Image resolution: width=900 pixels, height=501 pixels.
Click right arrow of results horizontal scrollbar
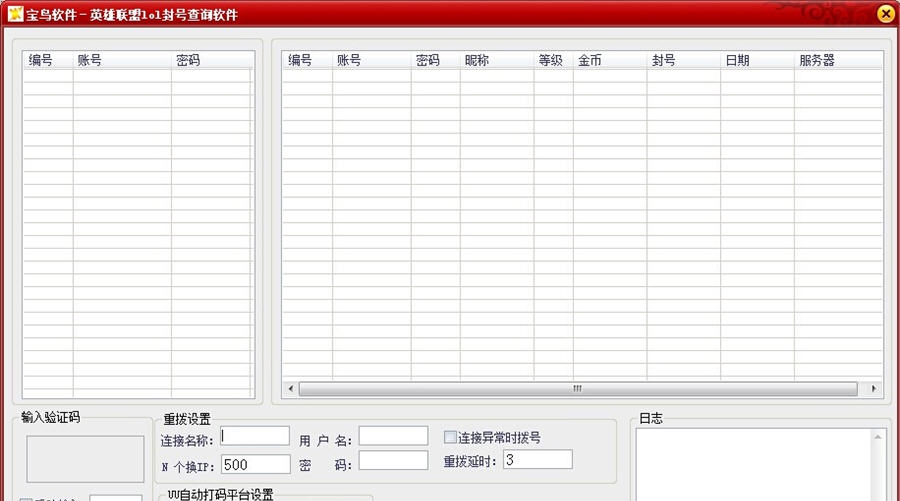click(x=874, y=389)
